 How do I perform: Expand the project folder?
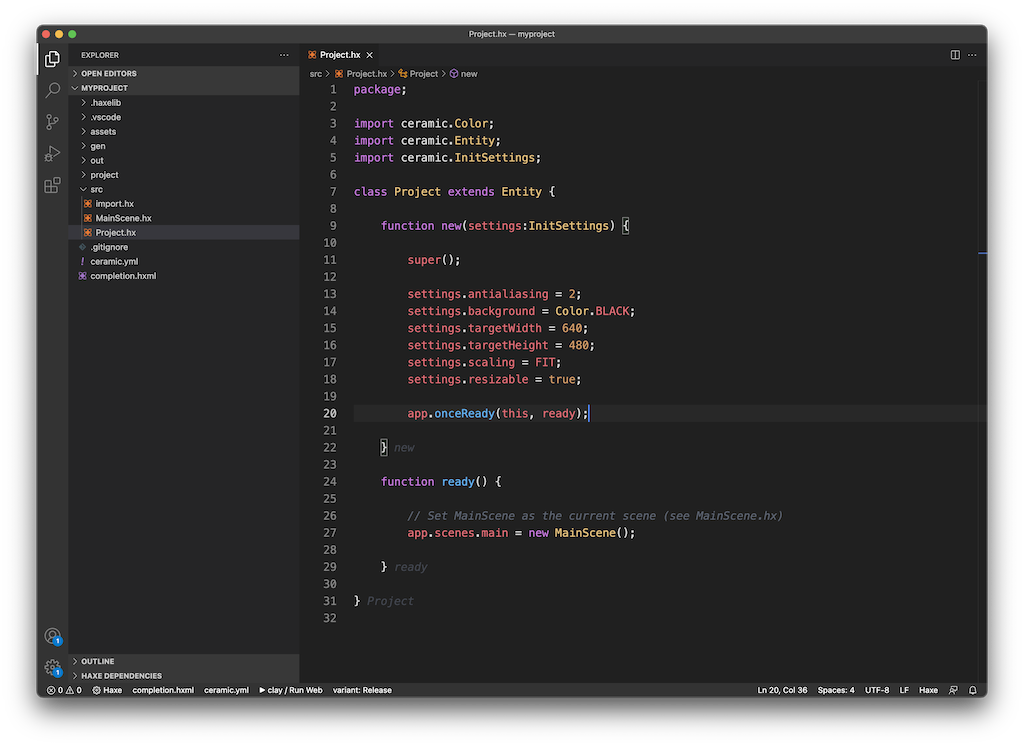[x=184, y=174]
